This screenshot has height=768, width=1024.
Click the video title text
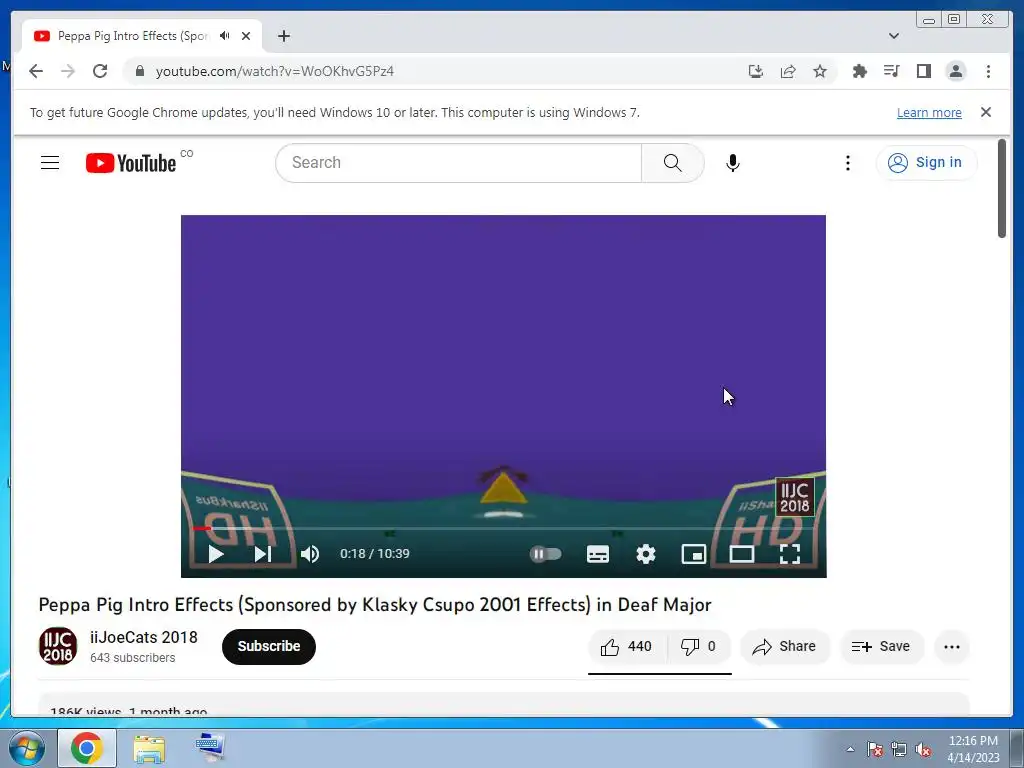click(x=375, y=605)
